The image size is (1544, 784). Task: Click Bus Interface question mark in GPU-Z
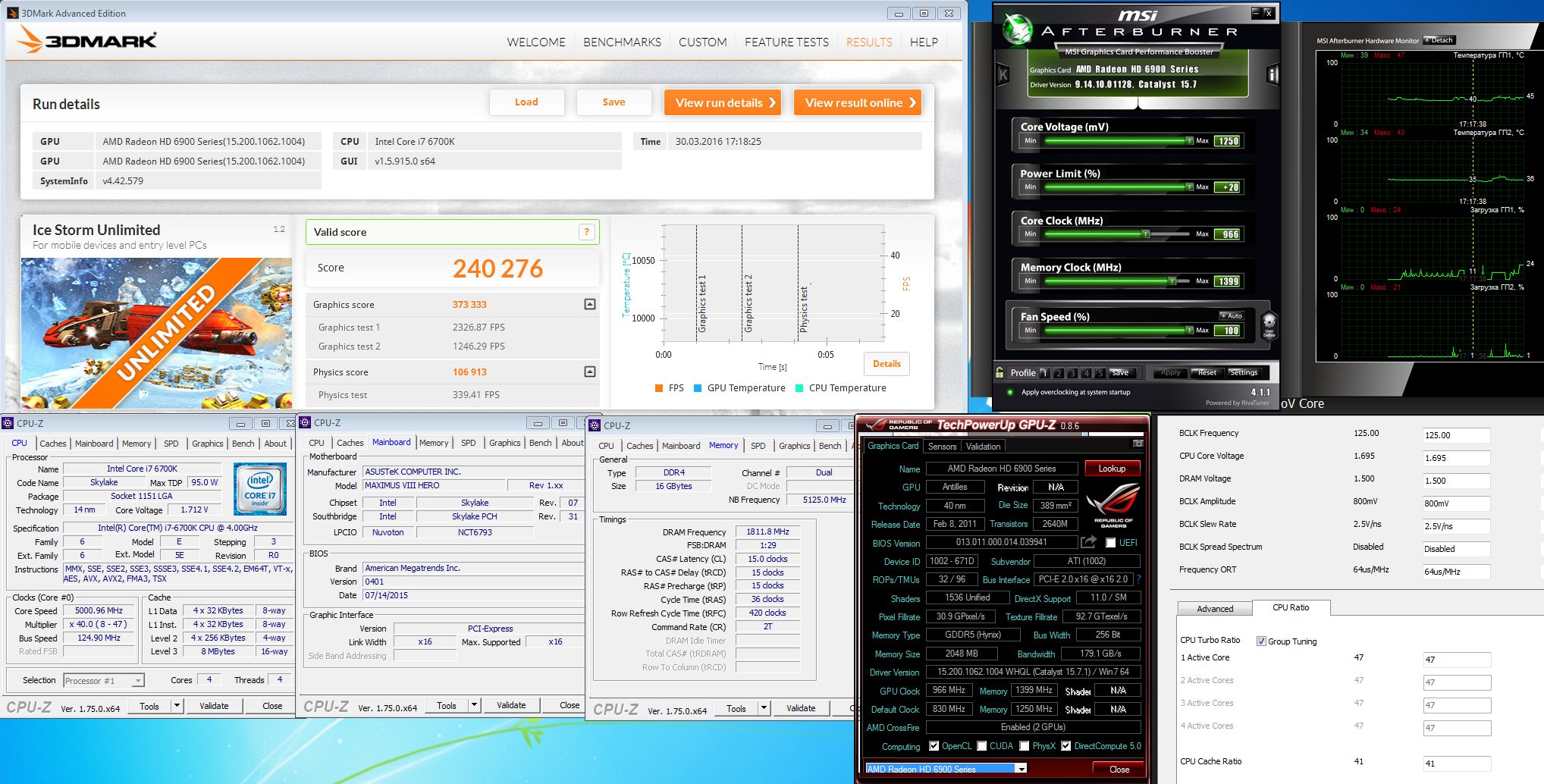[x=1138, y=579]
